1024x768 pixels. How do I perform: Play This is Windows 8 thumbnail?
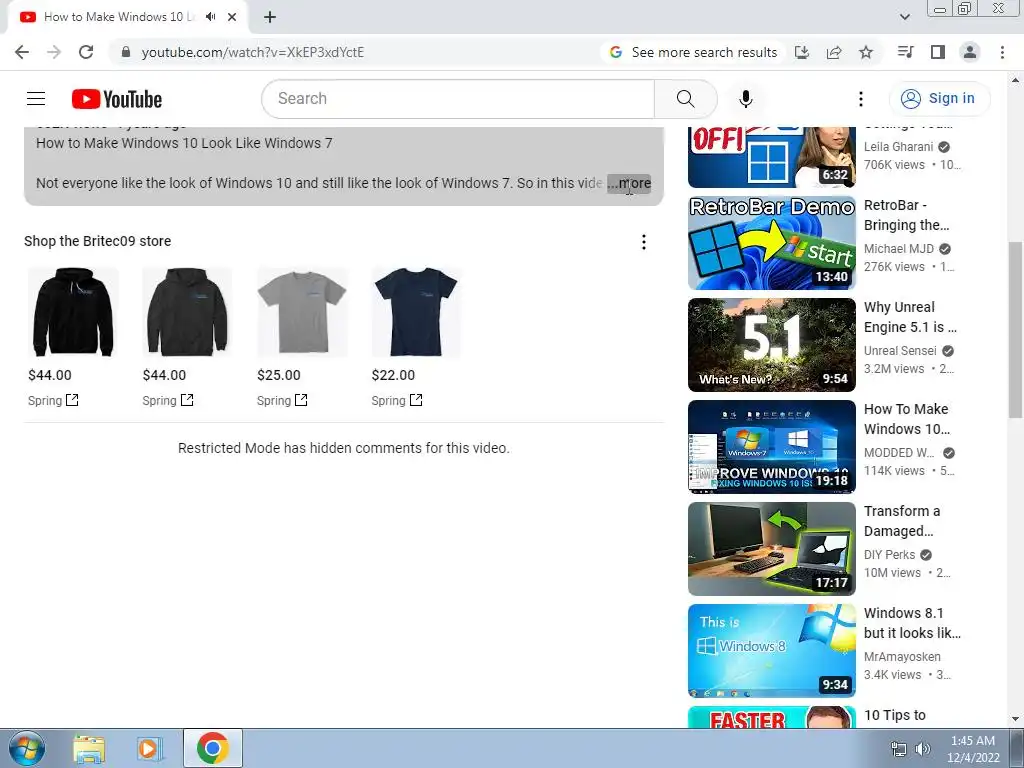pos(772,650)
